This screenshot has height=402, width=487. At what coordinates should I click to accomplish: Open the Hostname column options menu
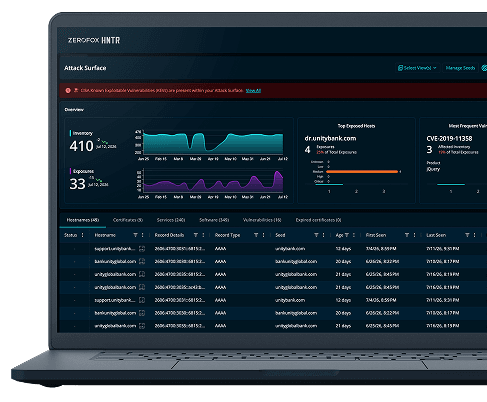143,235
